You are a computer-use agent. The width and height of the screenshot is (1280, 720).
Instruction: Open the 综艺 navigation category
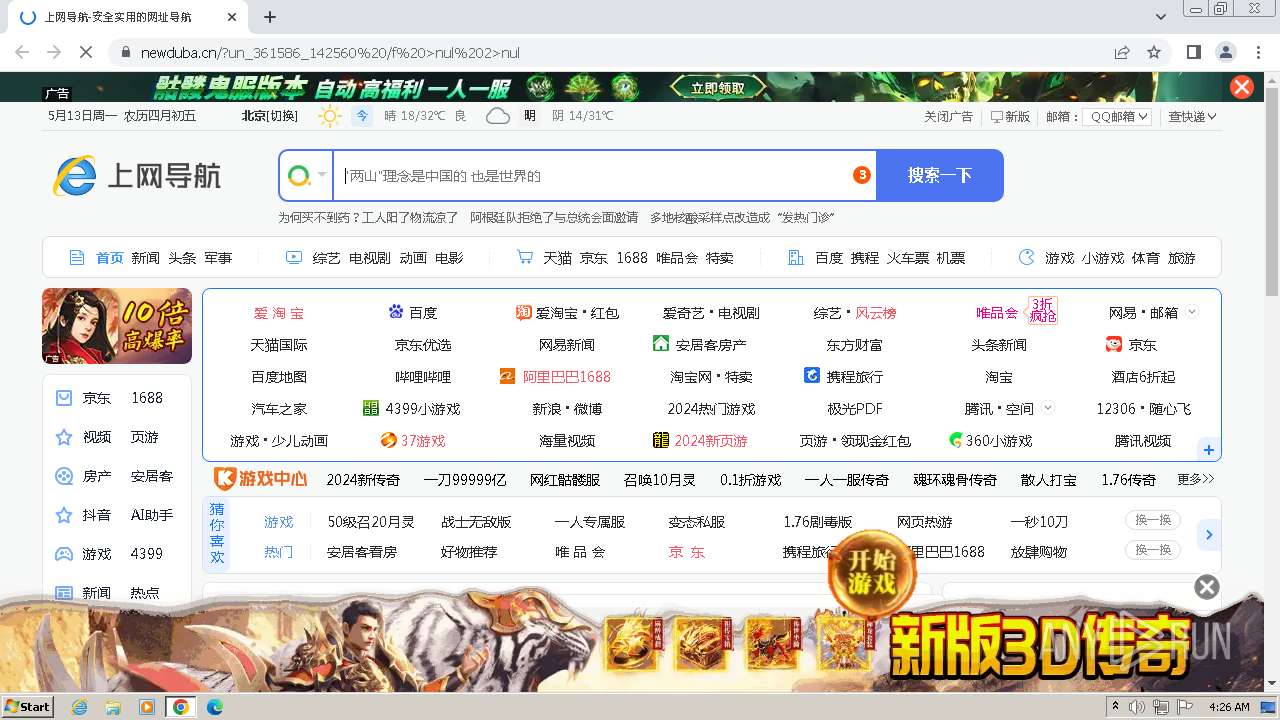coord(326,257)
